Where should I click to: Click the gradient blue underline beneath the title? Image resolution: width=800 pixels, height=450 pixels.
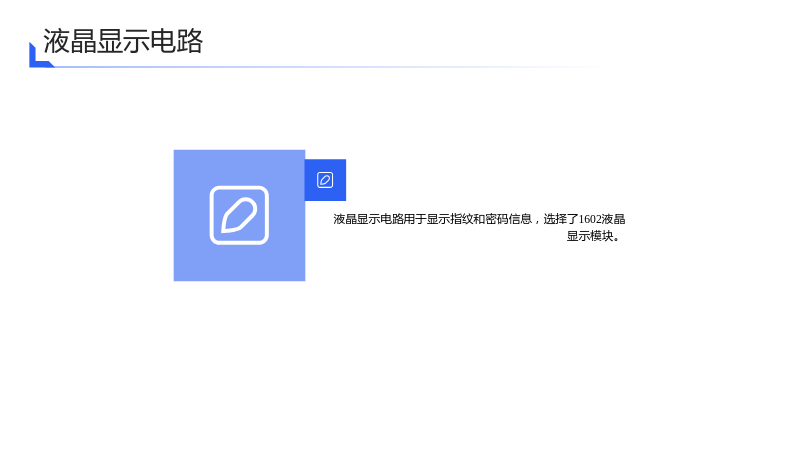pyautogui.click(x=327, y=67)
